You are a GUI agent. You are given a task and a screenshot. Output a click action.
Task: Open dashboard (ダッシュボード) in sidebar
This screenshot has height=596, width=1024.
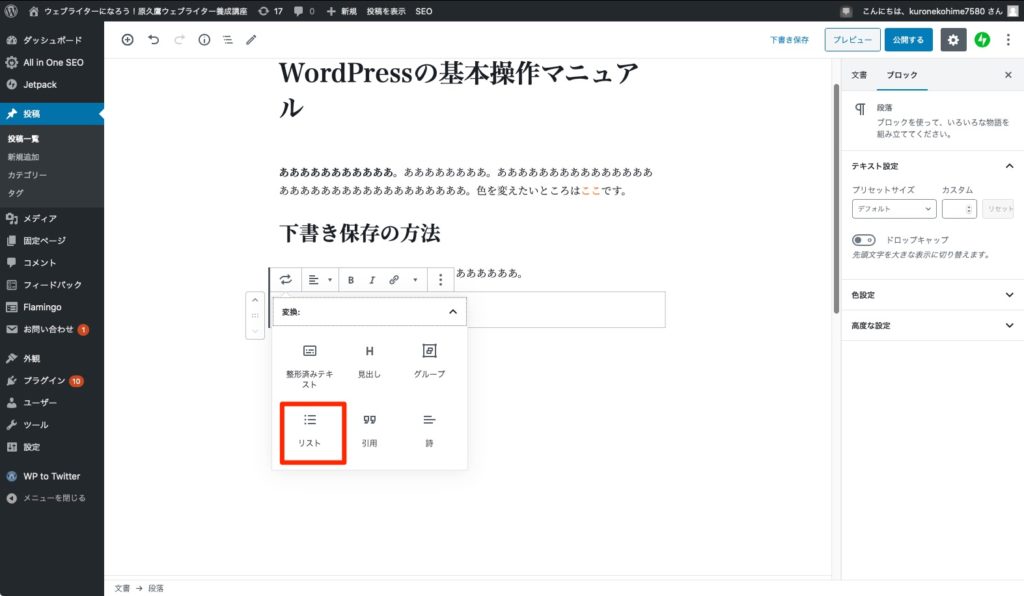point(52,40)
